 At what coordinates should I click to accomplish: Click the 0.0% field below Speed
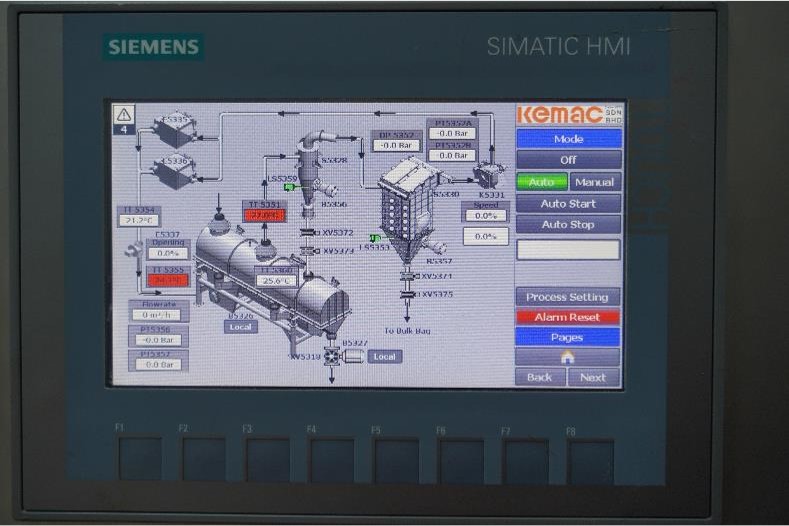click(x=486, y=236)
